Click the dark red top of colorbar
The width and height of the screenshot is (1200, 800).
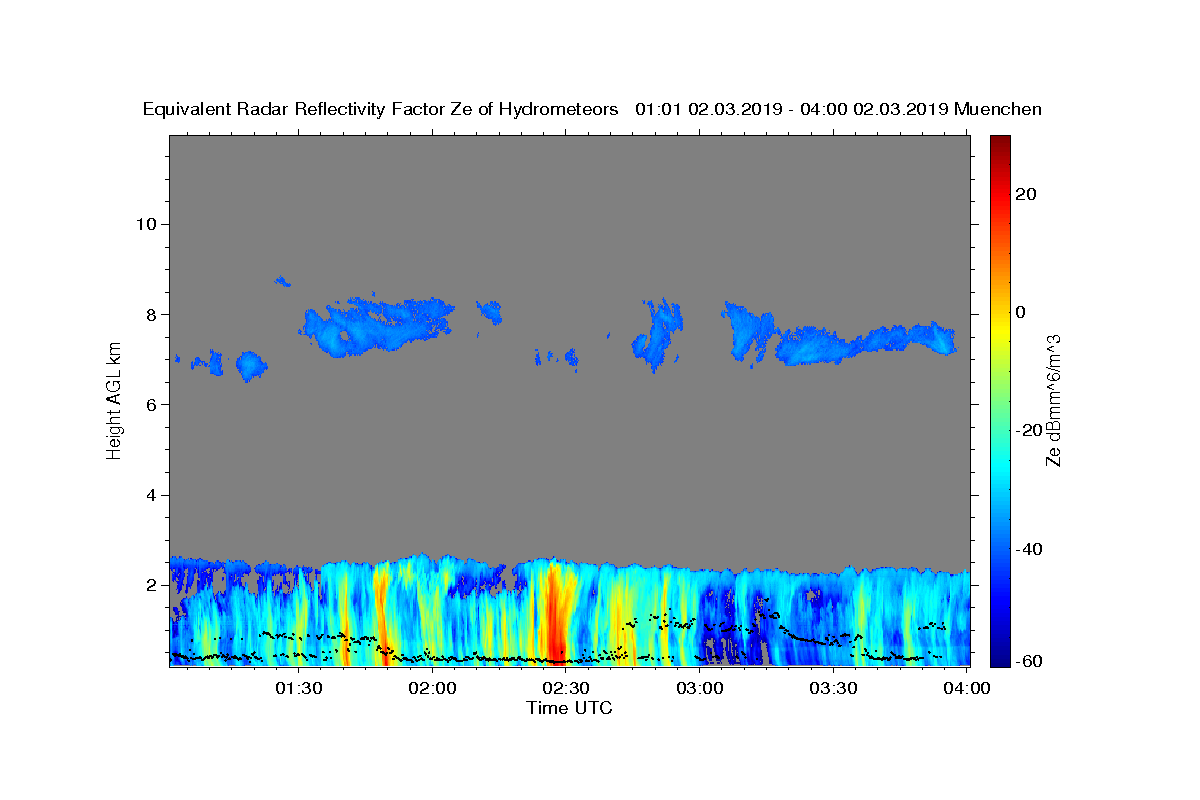1000,145
